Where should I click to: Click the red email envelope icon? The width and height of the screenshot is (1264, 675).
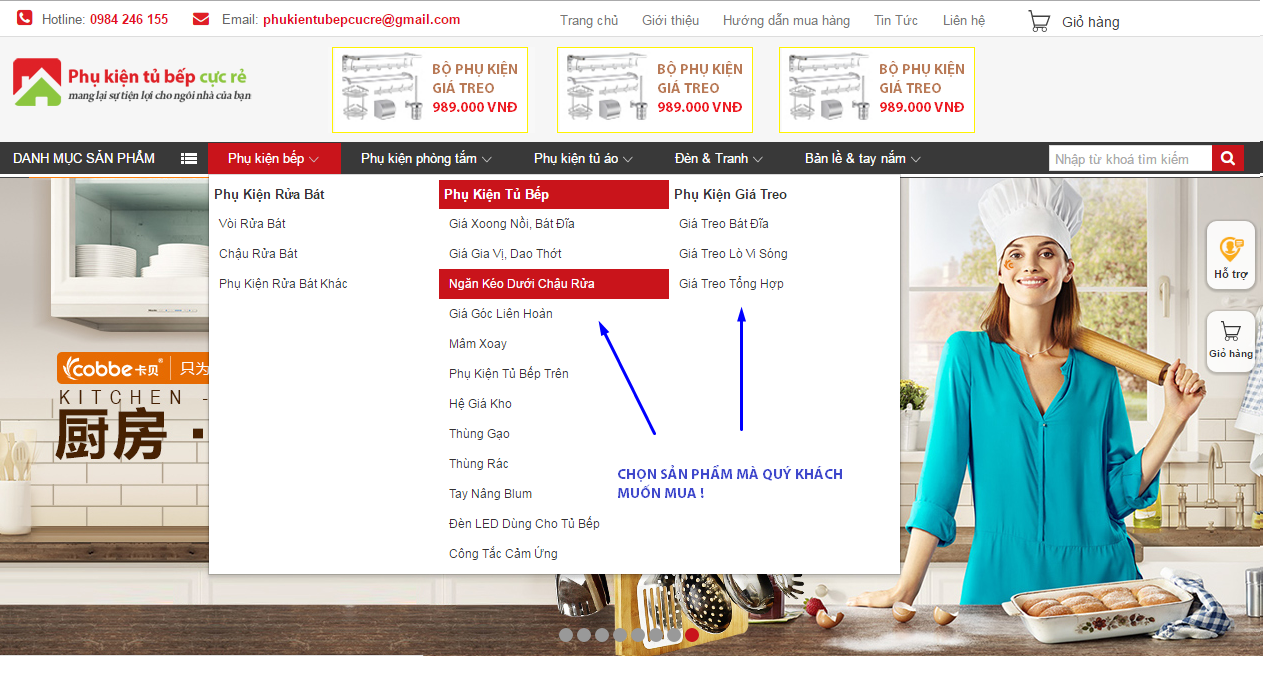(201, 19)
